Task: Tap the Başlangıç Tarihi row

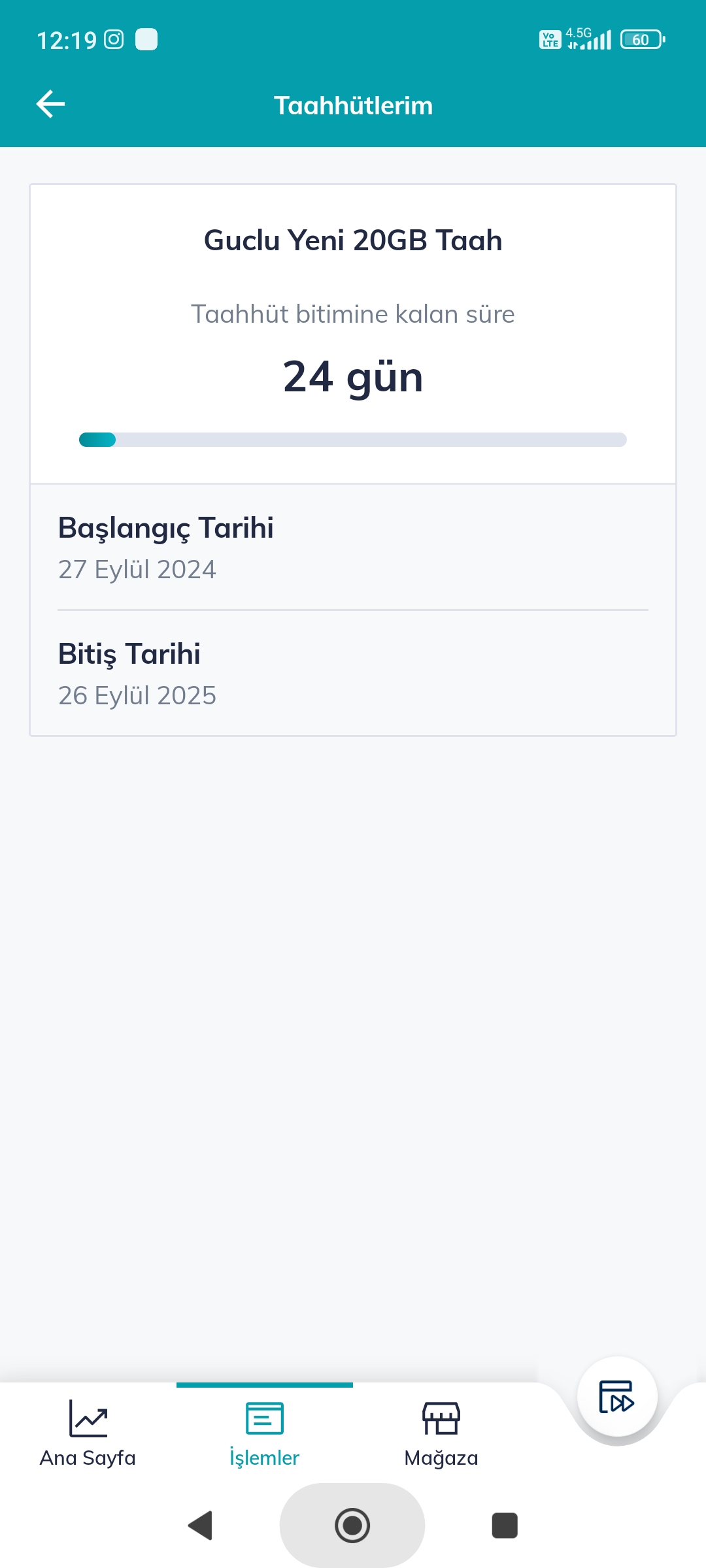Action: tap(353, 547)
